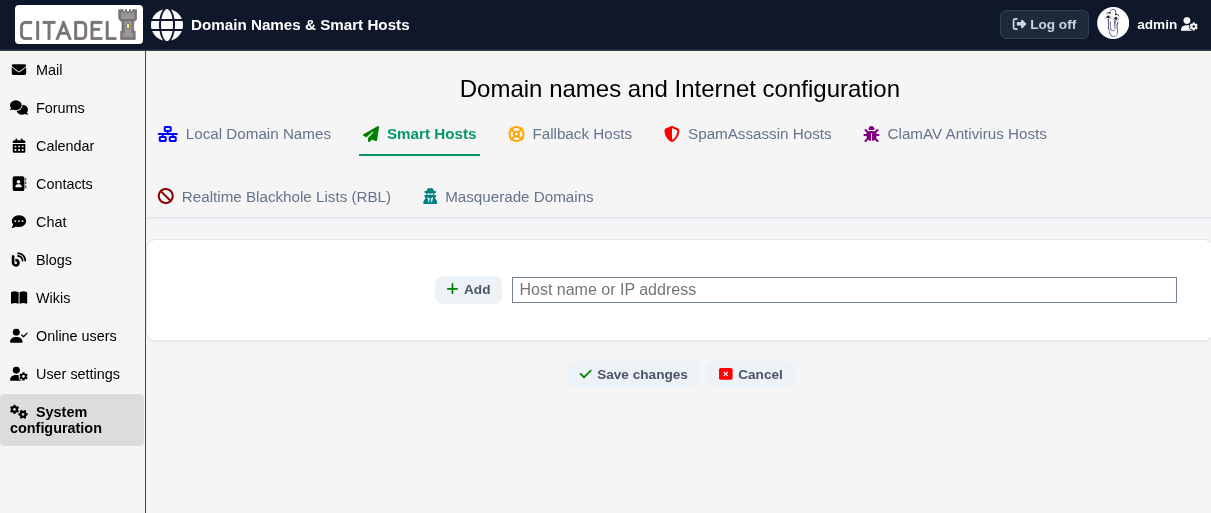This screenshot has height=513, width=1211.
Task: Focus the Host name or IP address field
Action: click(844, 290)
